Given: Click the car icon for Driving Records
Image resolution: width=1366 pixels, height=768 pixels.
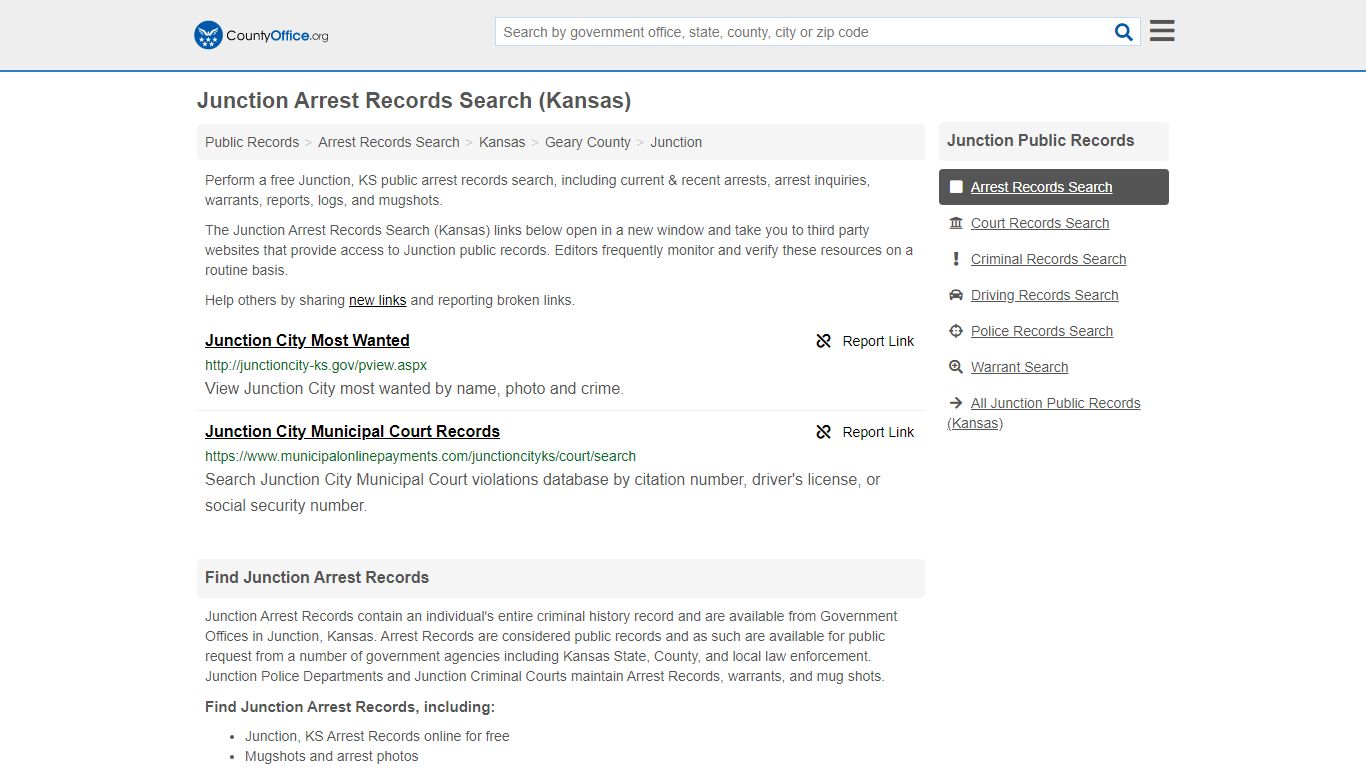Looking at the screenshot, I should 956,295.
